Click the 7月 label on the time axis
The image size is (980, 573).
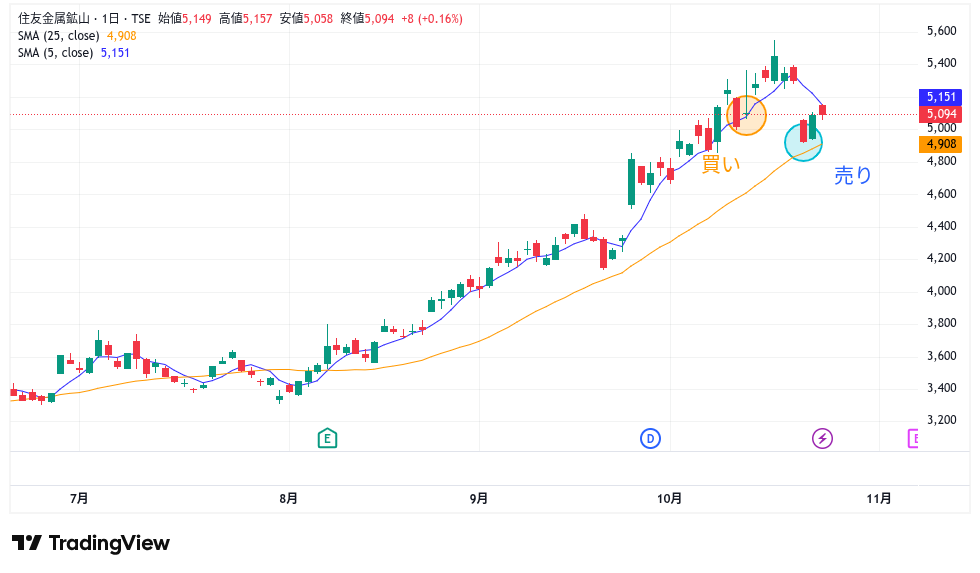click(x=79, y=498)
